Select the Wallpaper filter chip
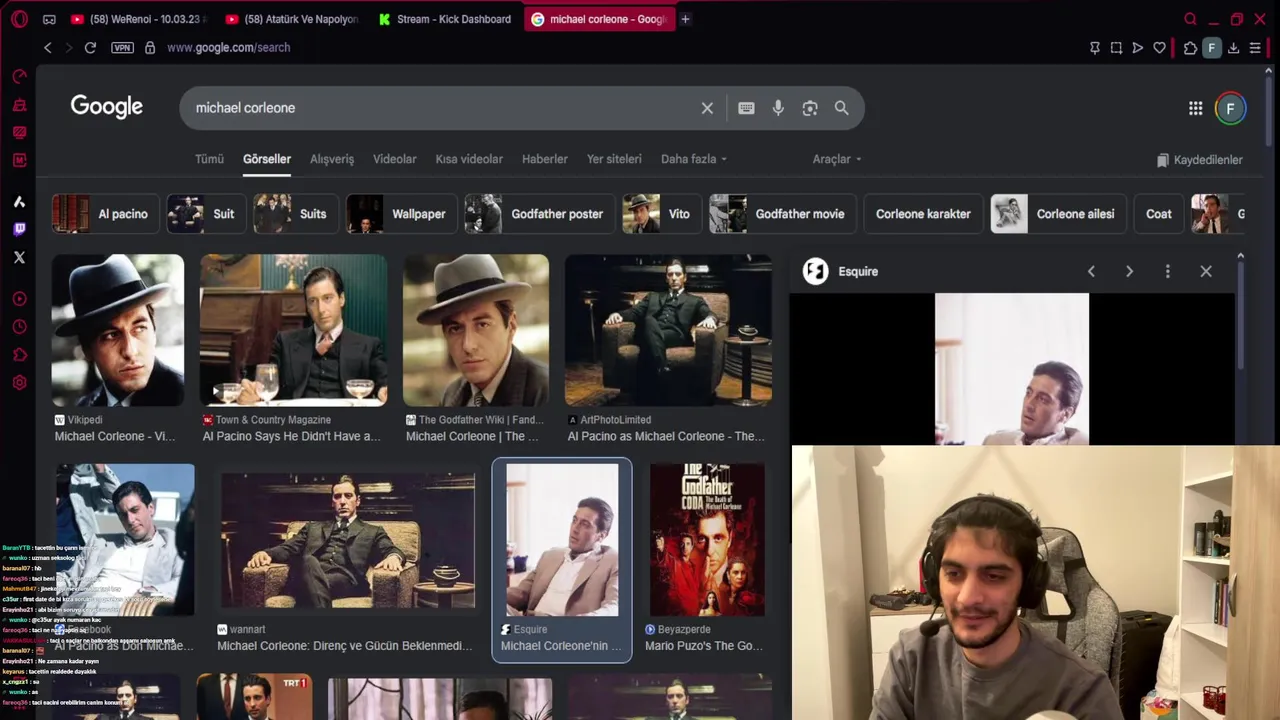1280x720 pixels. (x=401, y=214)
